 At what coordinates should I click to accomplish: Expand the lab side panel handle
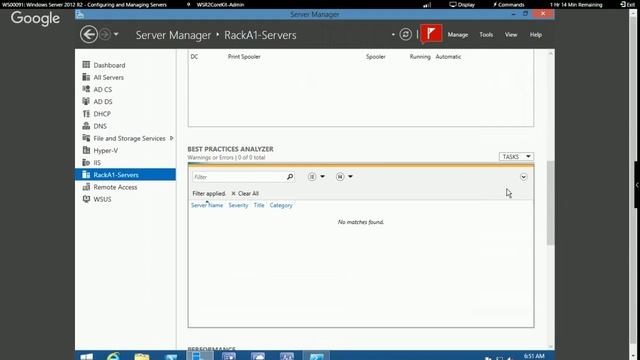[637, 185]
